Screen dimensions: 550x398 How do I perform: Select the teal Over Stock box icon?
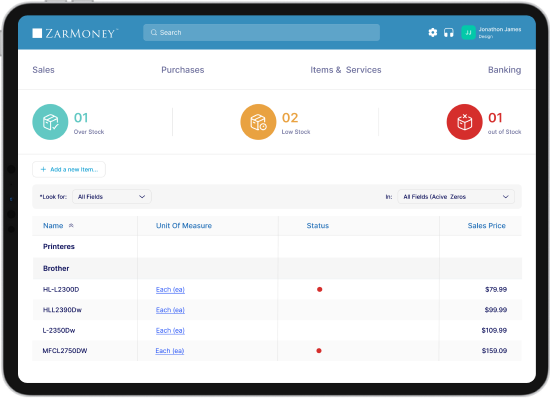click(x=50, y=122)
